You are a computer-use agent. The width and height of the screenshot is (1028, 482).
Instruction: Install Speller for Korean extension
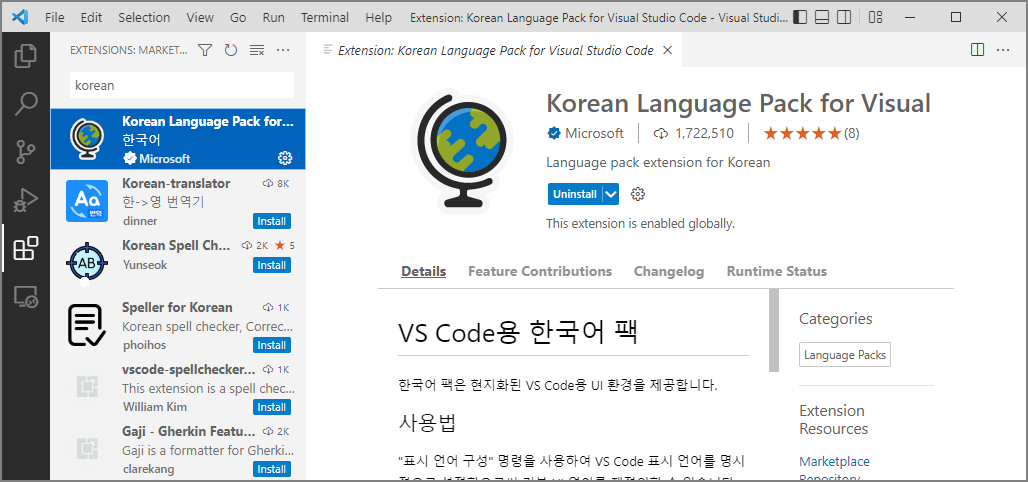click(x=271, y=345)
